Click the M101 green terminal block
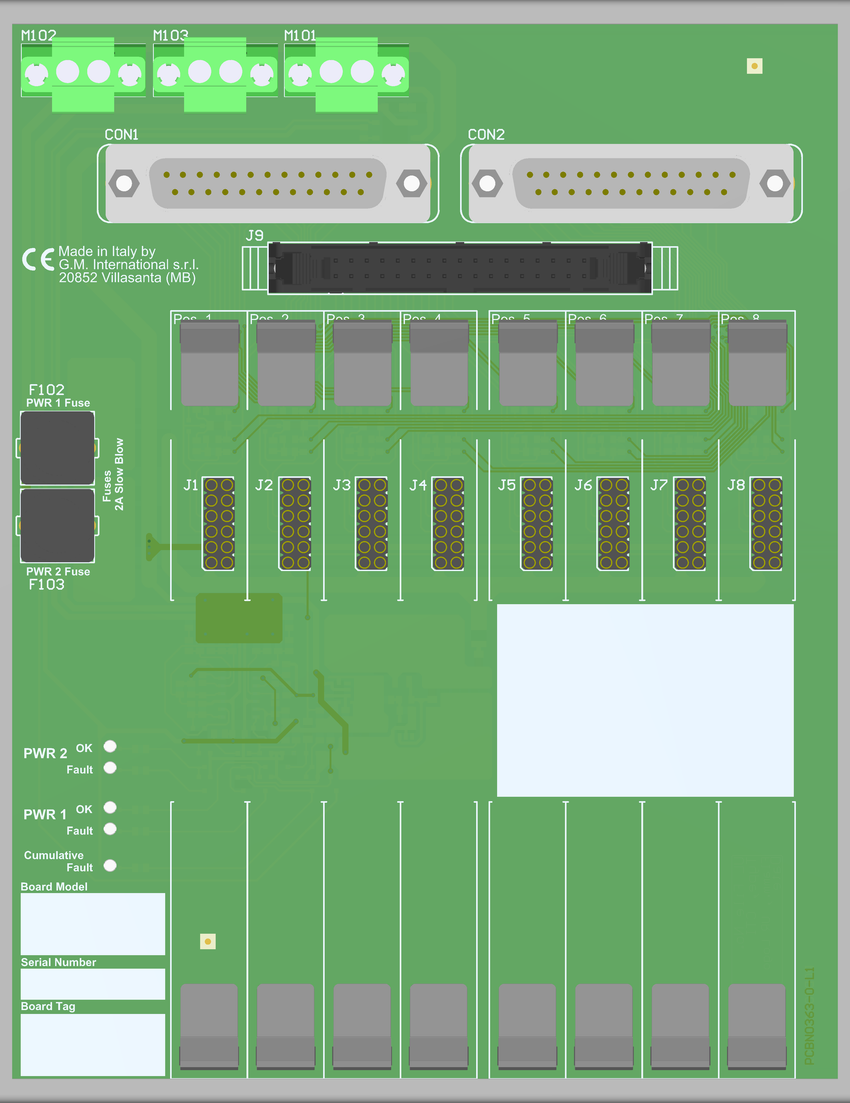 click(x=346, y=74)
